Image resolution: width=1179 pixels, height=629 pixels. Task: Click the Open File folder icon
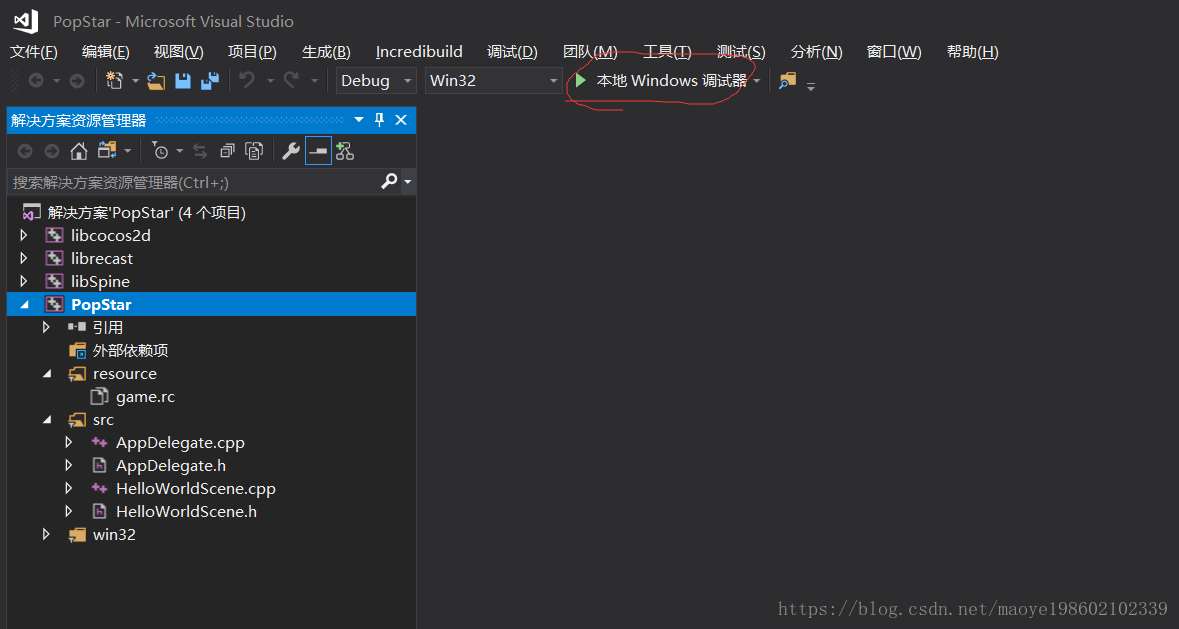click(156, 80)
